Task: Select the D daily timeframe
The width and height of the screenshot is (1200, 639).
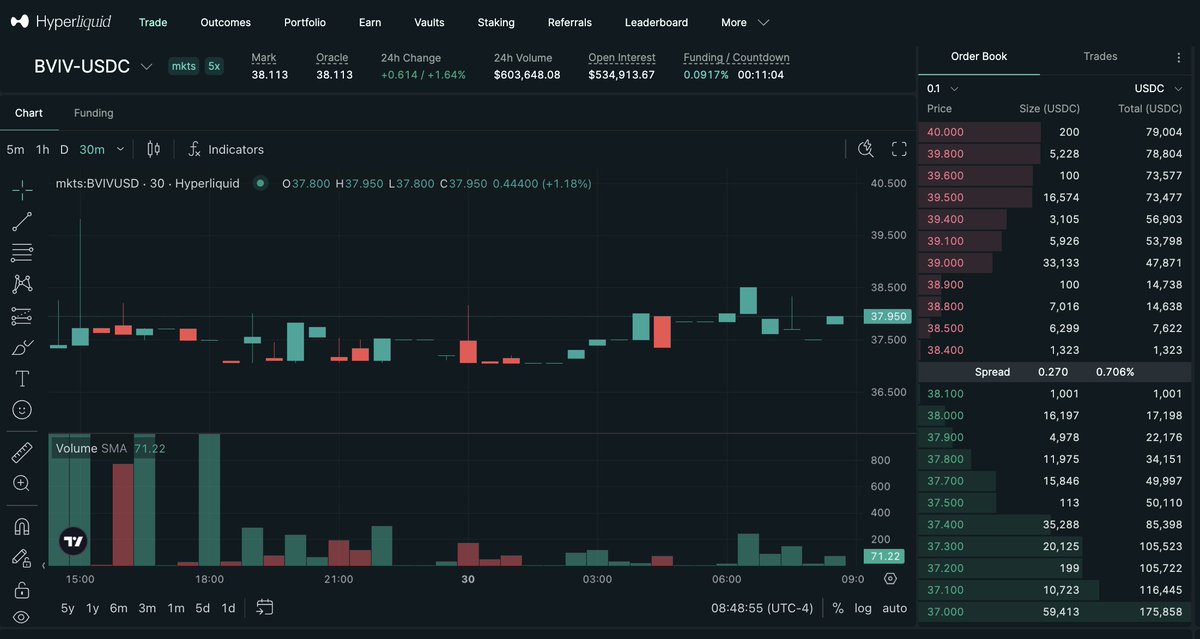Action: (x=64, y=149)
